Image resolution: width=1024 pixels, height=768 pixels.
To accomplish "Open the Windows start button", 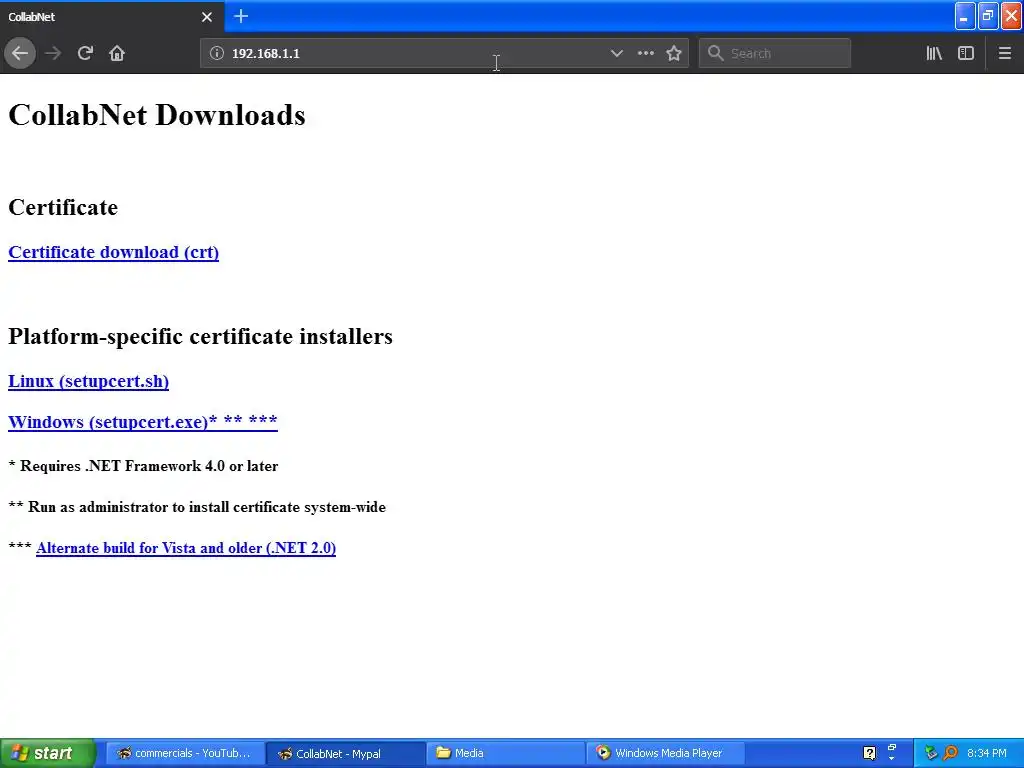I will pyautogui.click(x=48, y=753).
